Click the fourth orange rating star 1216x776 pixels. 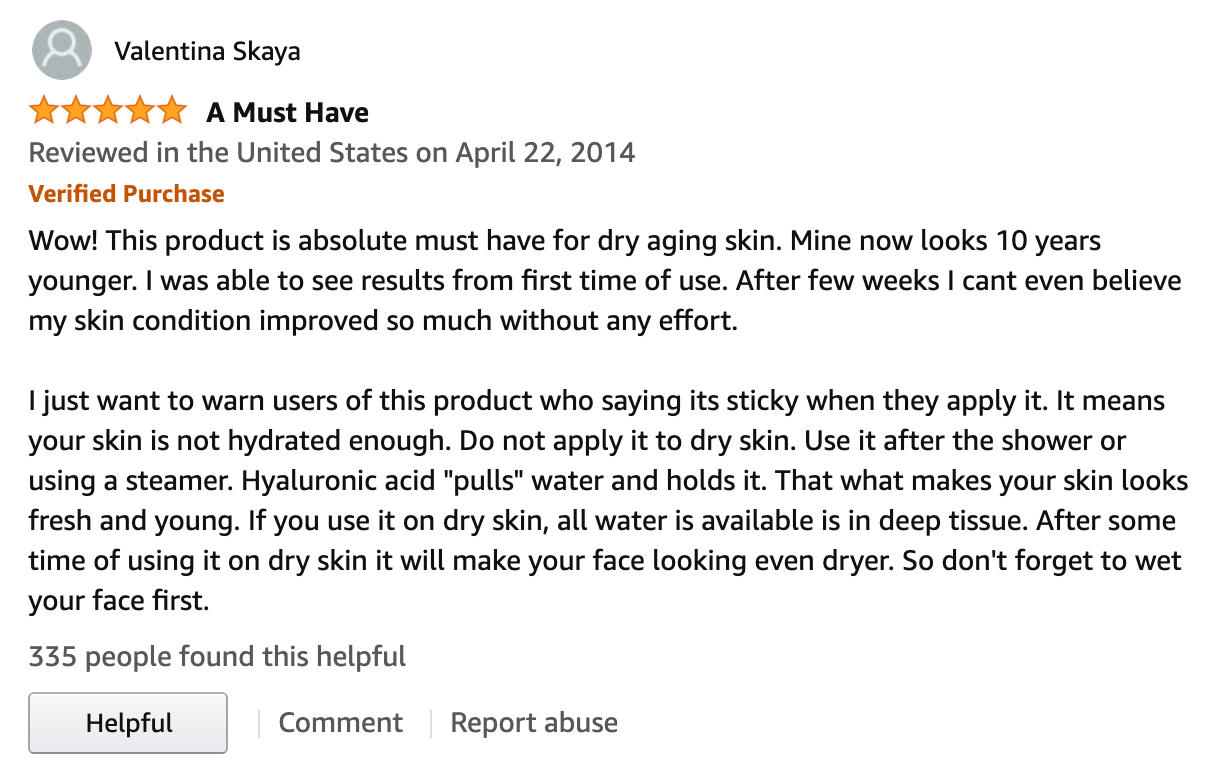tap(140, 111)
